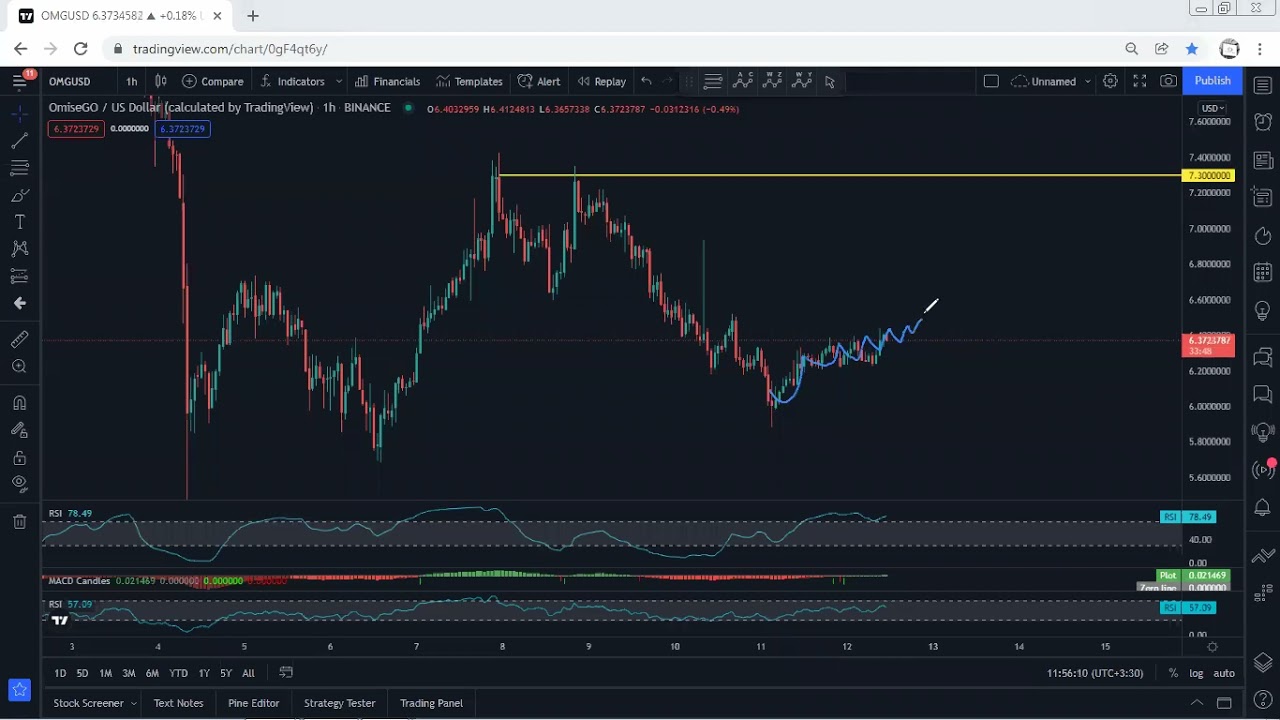Expand the Indicators favorites dropdown arrow
Screen dimensions: 1280x720
[339, 81]
